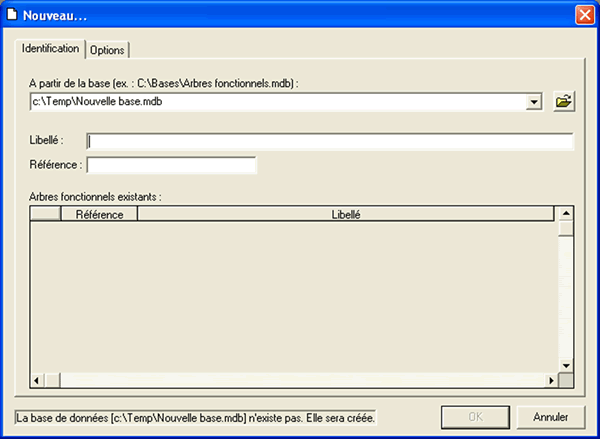Image resolution: width=600 pixels, height=439 pixels.
Task: Click the Référence column header
Action: 99,214
